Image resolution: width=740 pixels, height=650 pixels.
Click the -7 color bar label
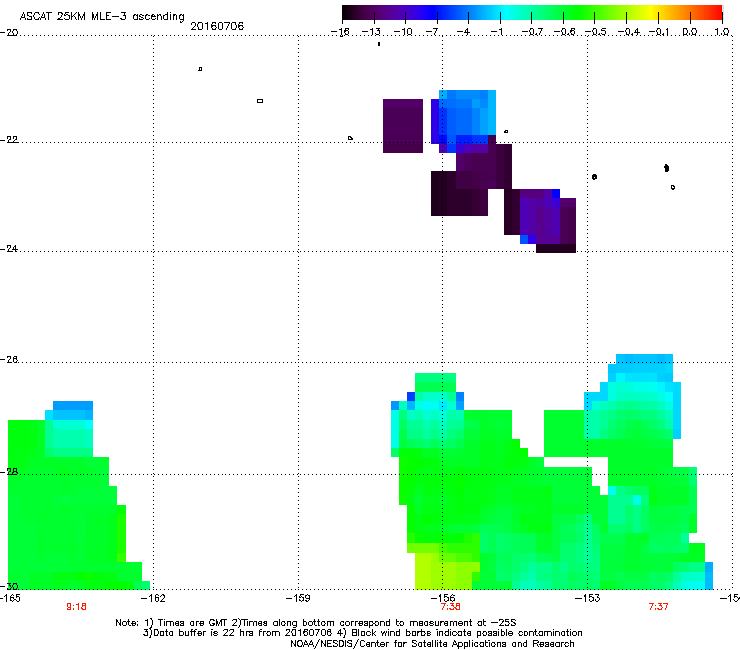pyautogui.click(x=433, y=32)
